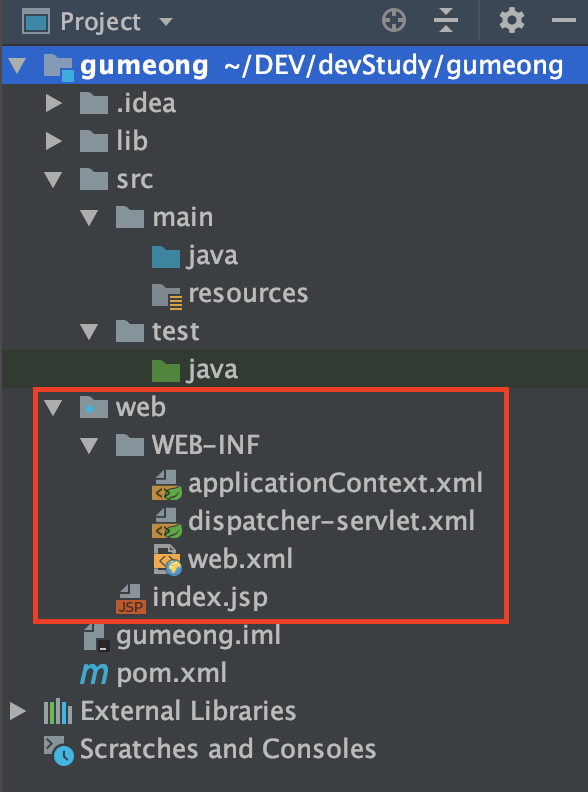Select the gumeong module folder icon
The image size is (588, 792).
click(x=58, y=67)
